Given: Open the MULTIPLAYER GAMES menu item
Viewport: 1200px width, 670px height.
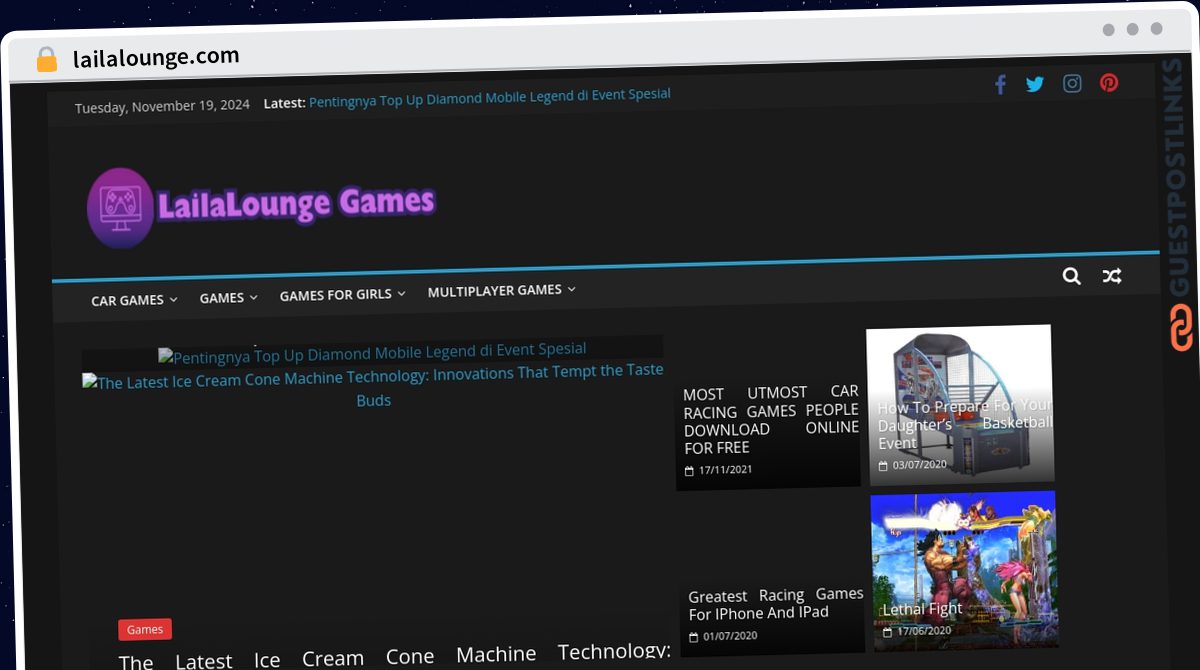Looking at the screenshot, I should pos(494,291).
